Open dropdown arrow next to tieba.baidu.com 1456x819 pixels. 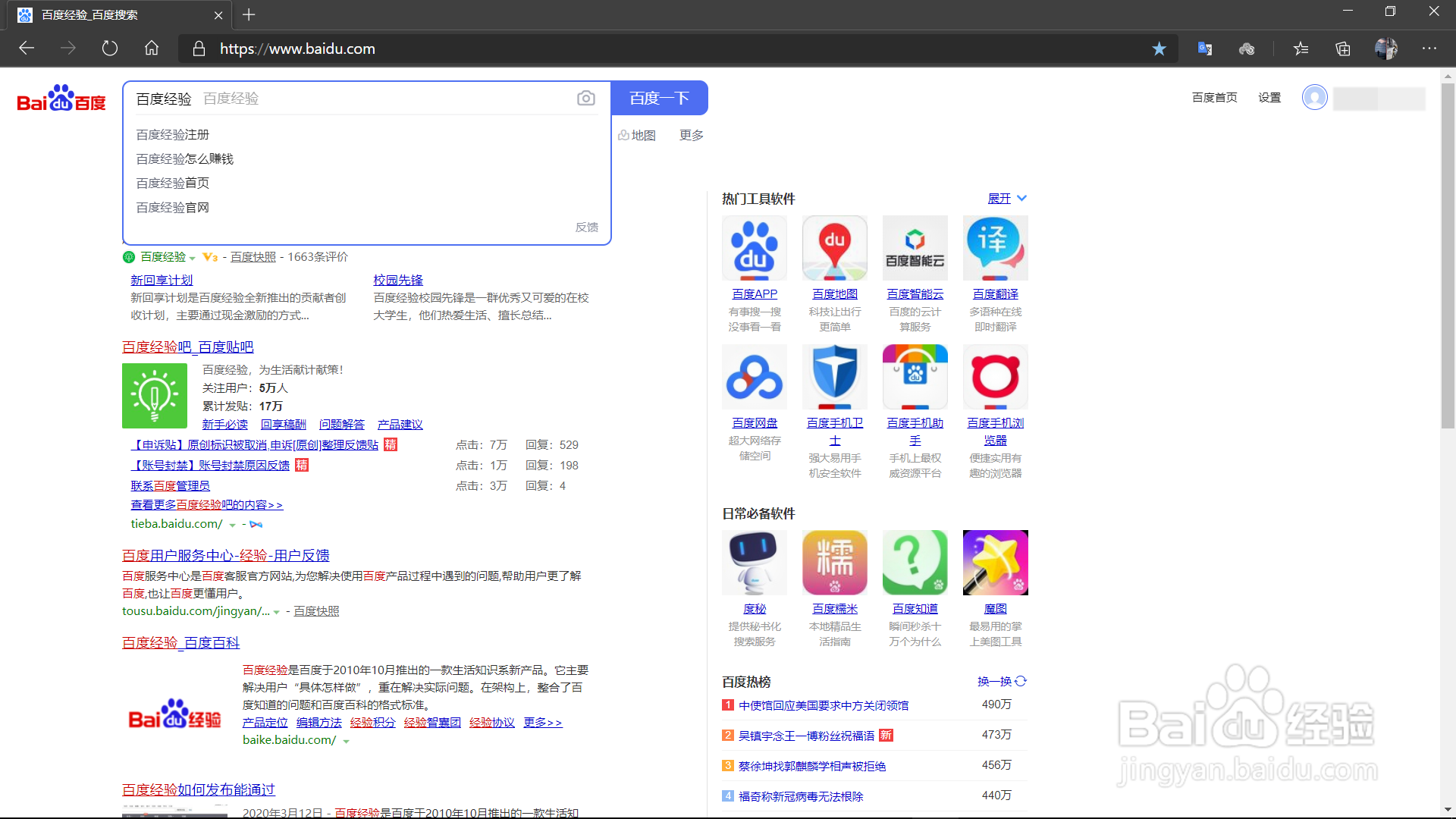[x=232, y=525]
